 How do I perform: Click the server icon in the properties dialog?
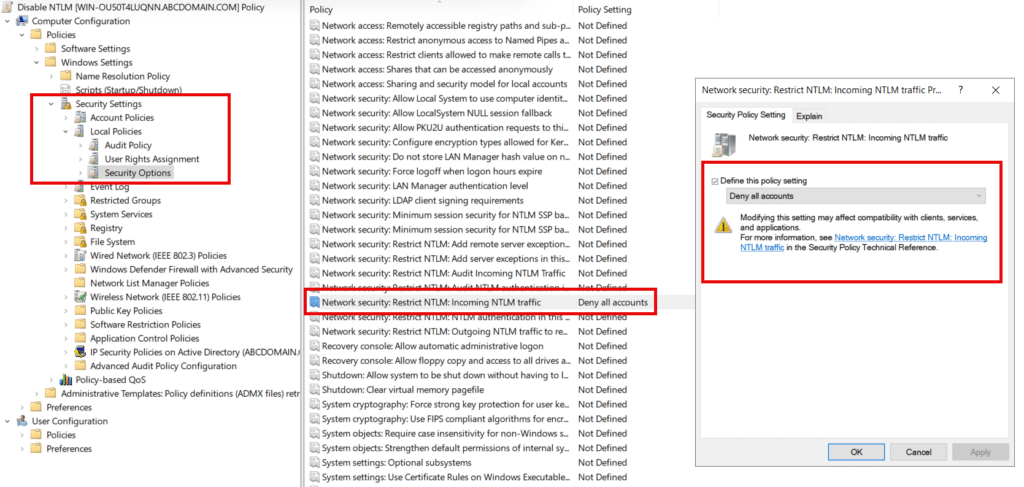tap(723, 144)
